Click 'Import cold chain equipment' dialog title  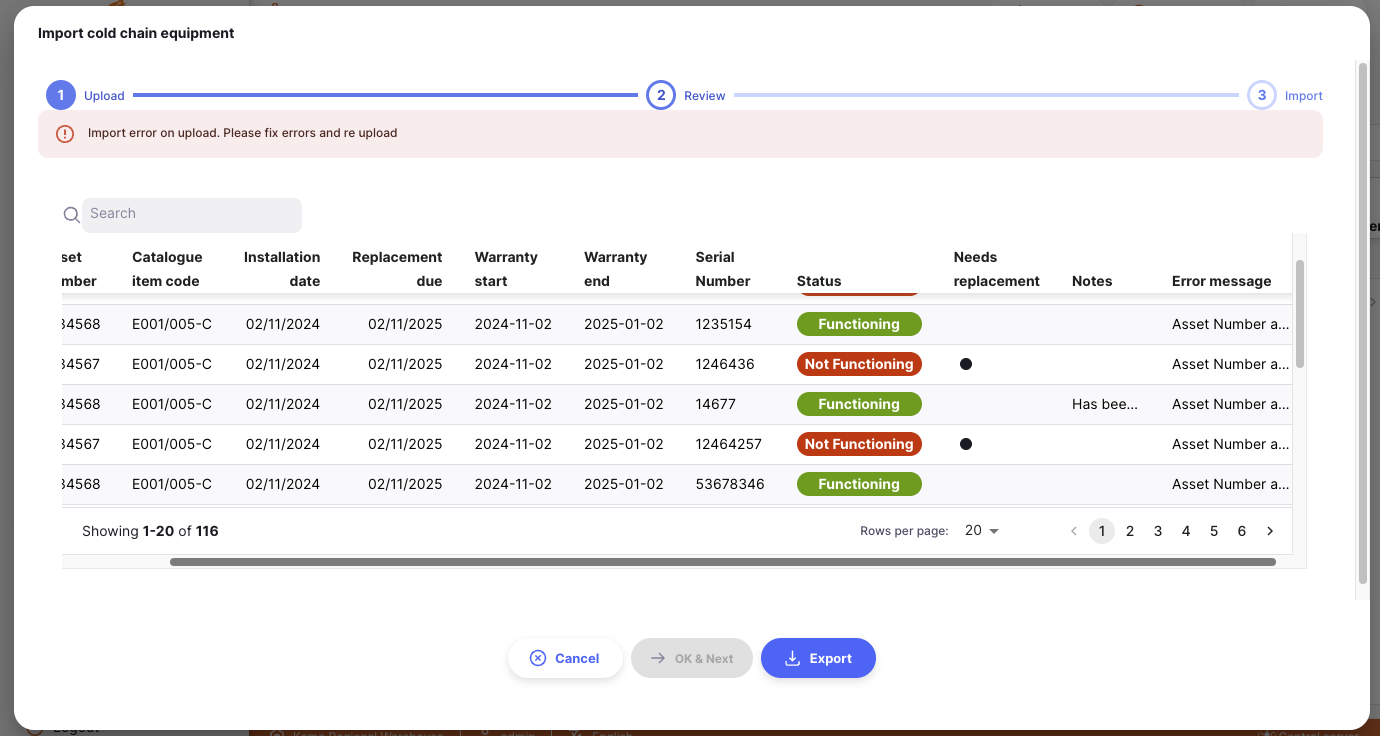click(x=136, y=33)
